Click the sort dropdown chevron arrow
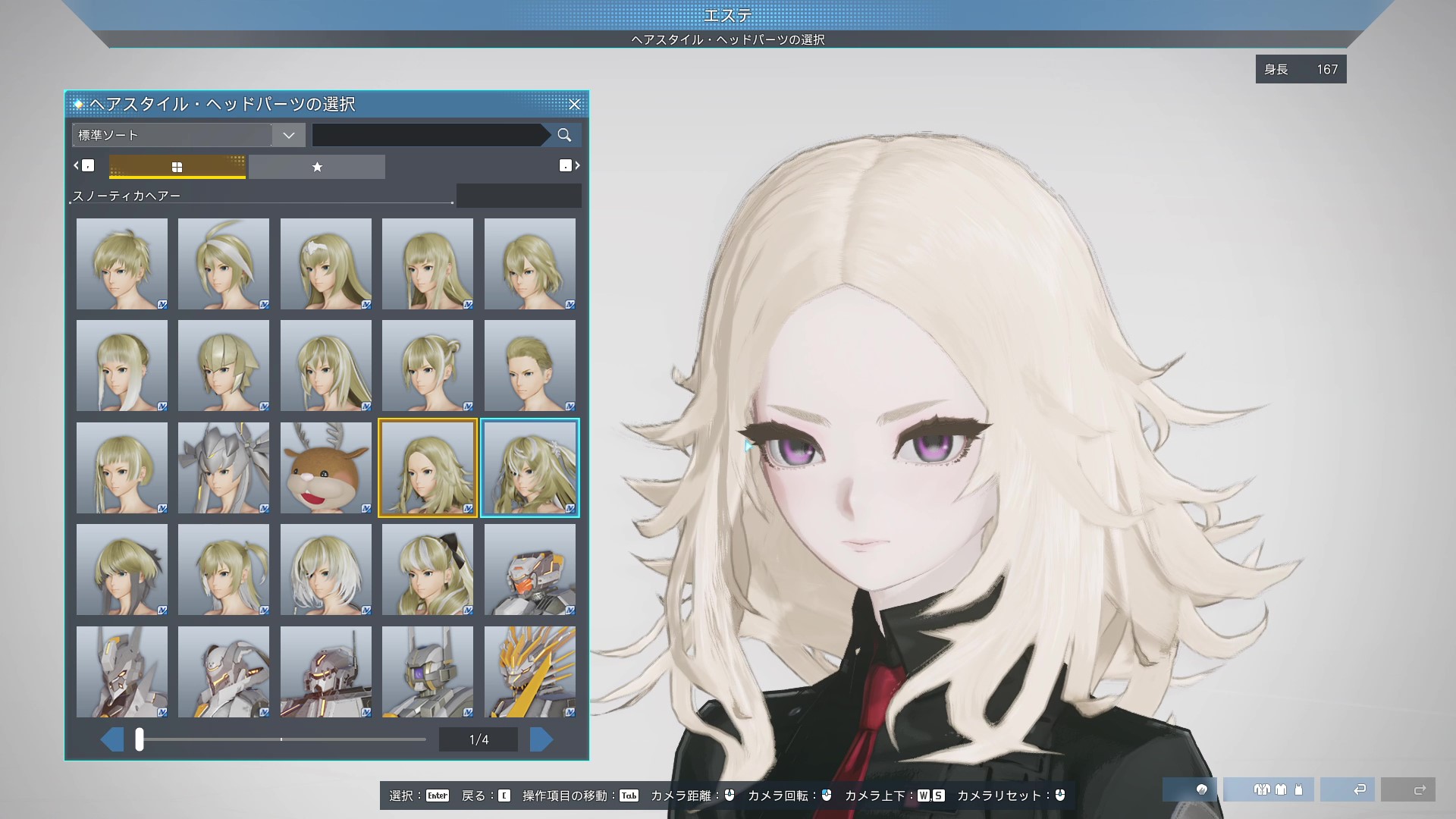 click(288, 135)
